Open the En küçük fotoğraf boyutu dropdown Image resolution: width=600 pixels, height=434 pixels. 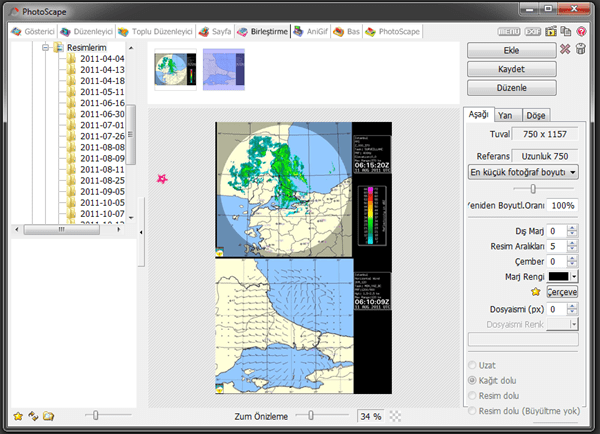524,172
